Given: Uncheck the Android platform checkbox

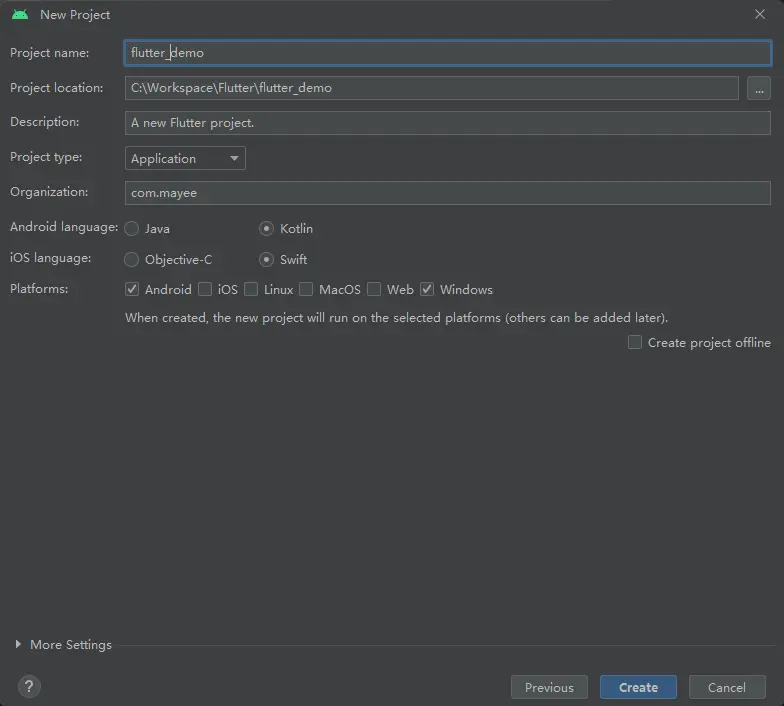Looking at the screenshot, I should (x=132, y=290).
